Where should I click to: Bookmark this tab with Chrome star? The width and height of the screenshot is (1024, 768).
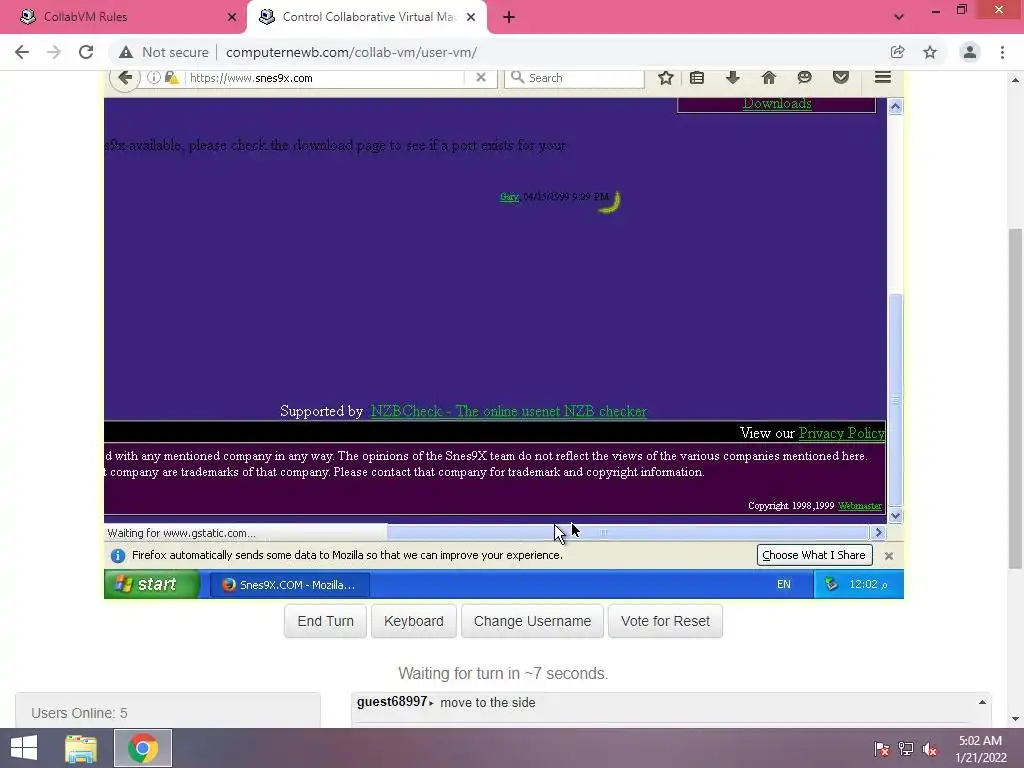[930, 52]
